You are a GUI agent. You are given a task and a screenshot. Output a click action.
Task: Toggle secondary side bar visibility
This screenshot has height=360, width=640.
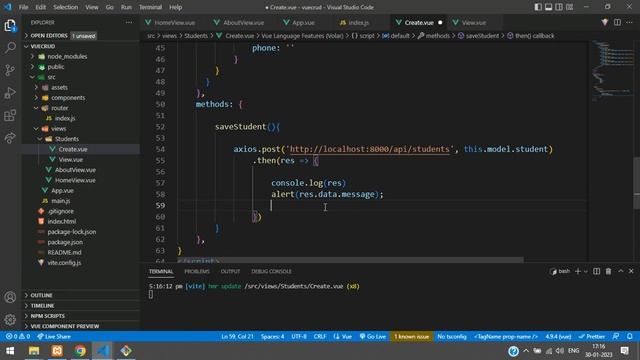tap(559, 7)
